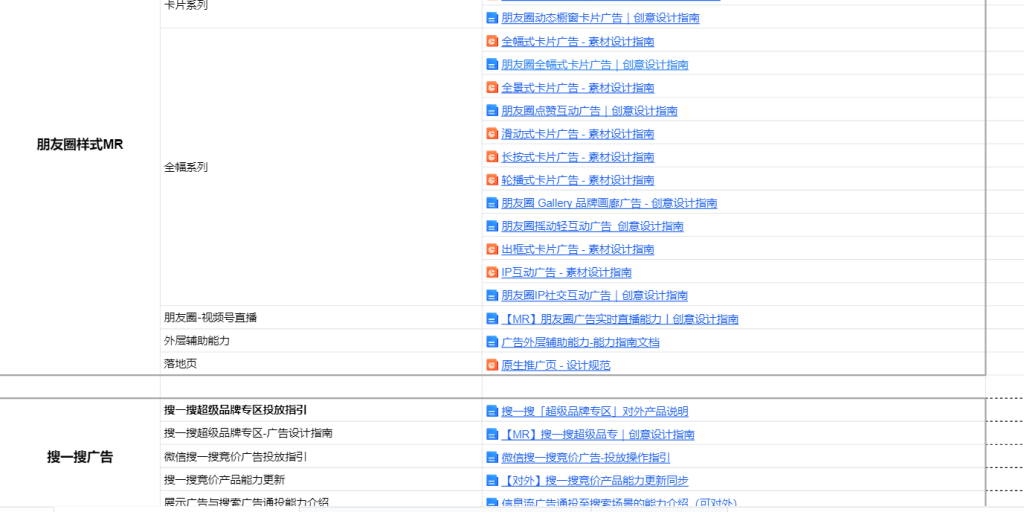The width and height of the screenshot is (1024, 512).
Task: Select the 微信搜一搜竞价广告投放指引 cell
Action: [321, 456]
